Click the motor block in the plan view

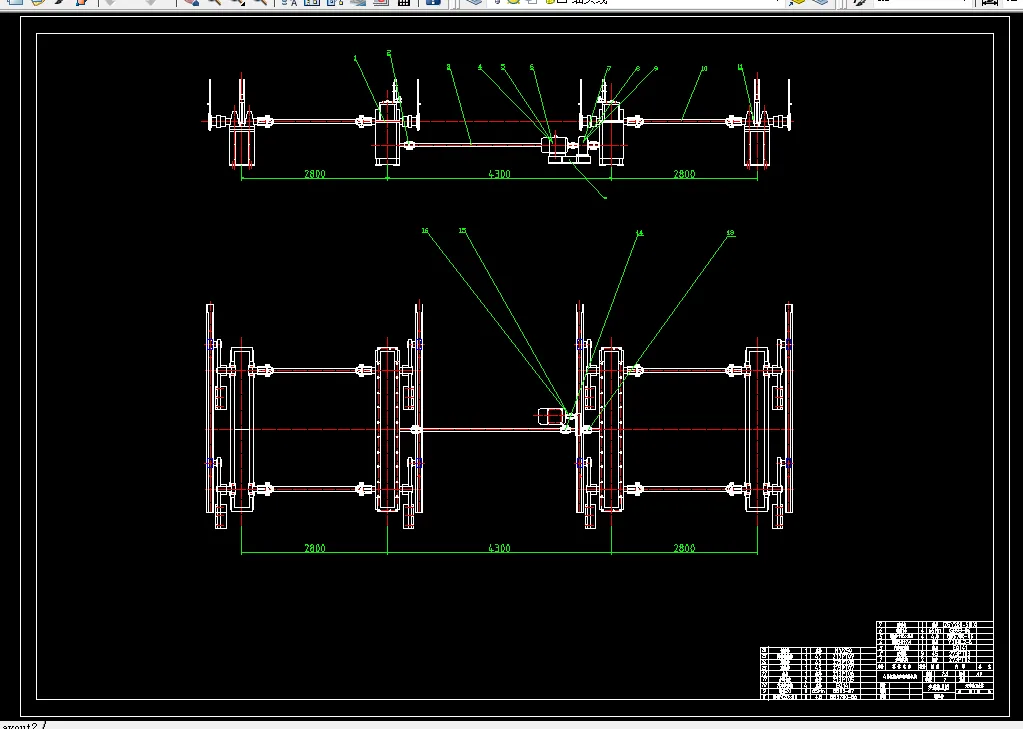550,416
